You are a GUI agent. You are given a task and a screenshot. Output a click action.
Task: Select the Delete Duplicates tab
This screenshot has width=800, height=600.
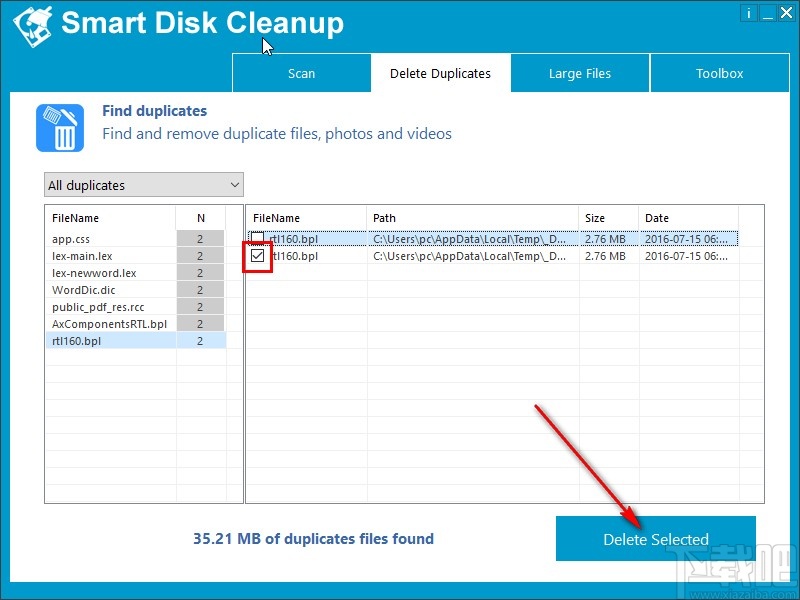440,73
